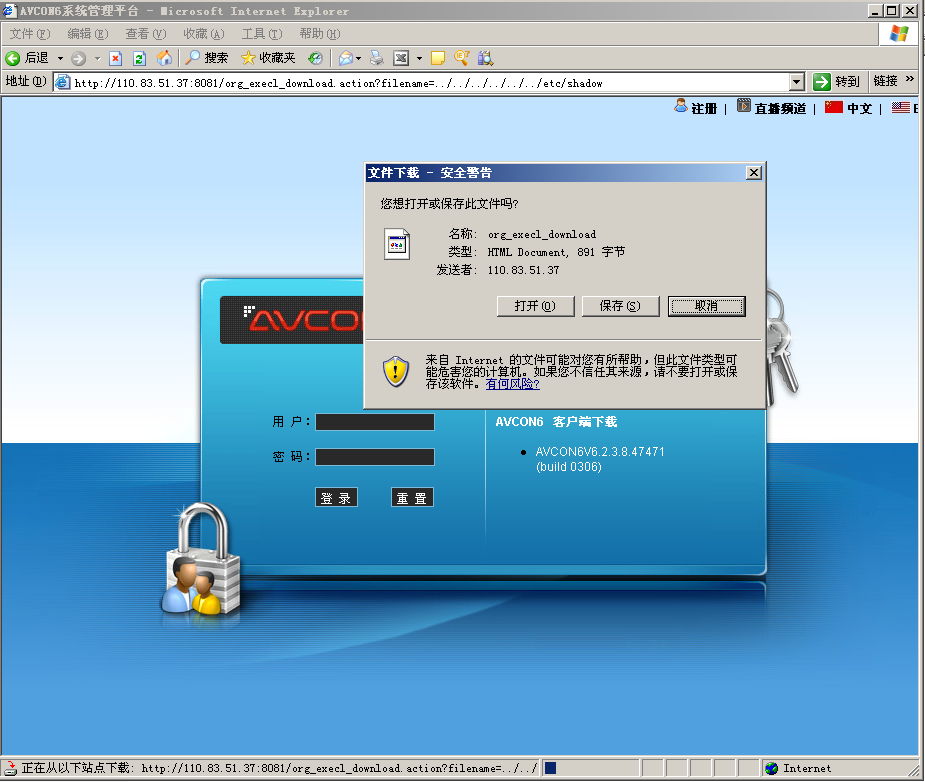Image resolution: width=925 pixels, height=782 pixels.
Task: Click the Research magnifier icon
Action: point(461,57)
